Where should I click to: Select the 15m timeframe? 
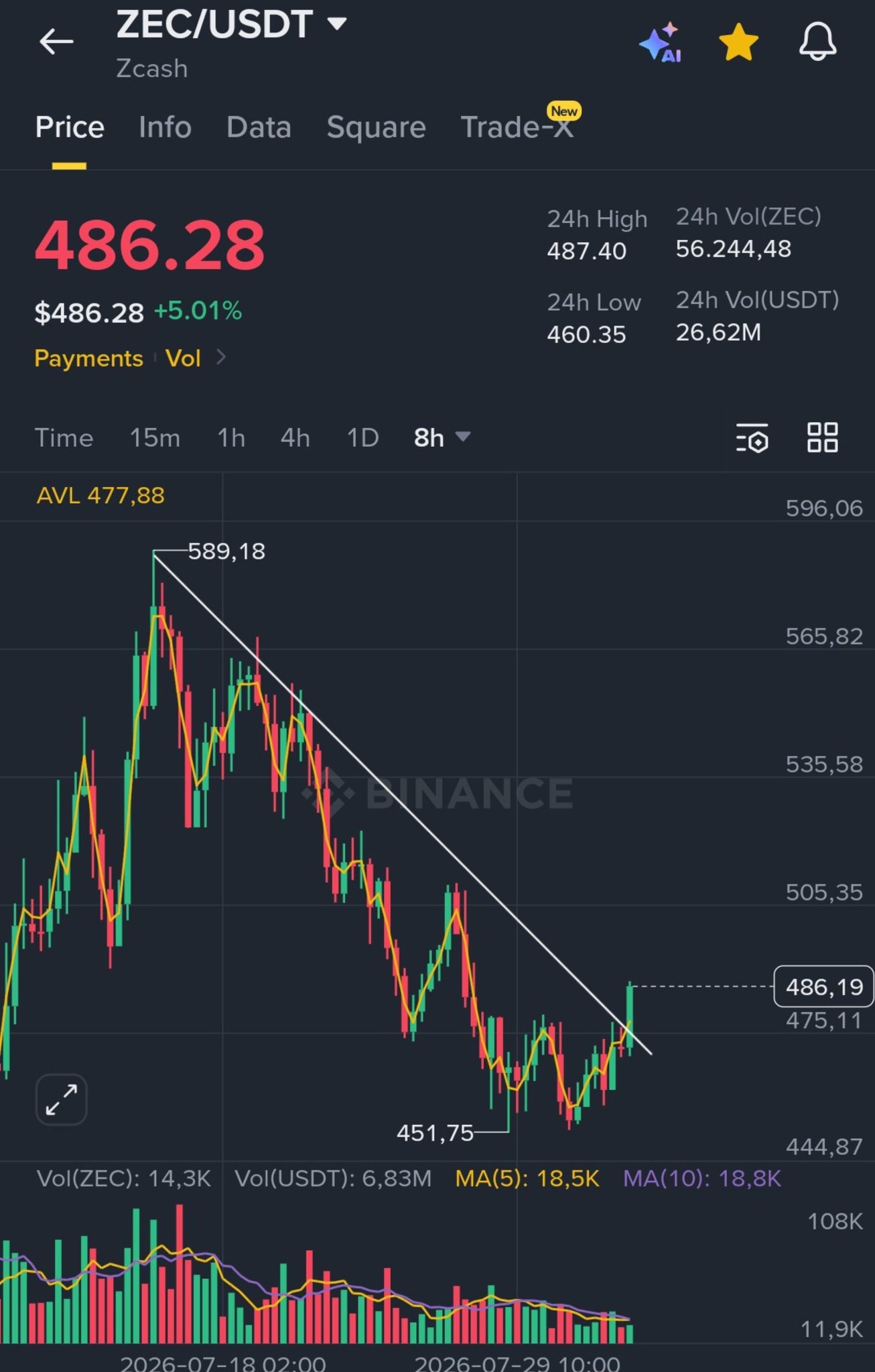(155, 437)
